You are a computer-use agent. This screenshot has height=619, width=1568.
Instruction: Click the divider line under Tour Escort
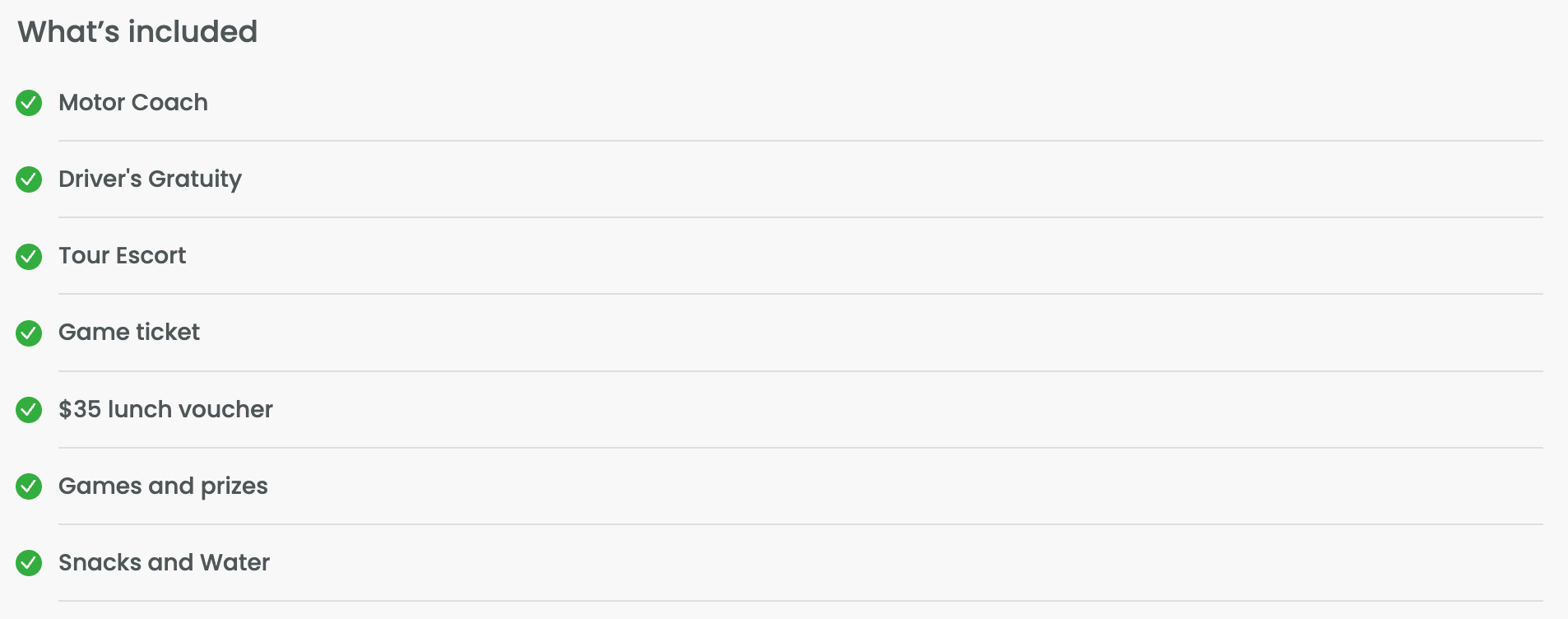coord(800,294)
